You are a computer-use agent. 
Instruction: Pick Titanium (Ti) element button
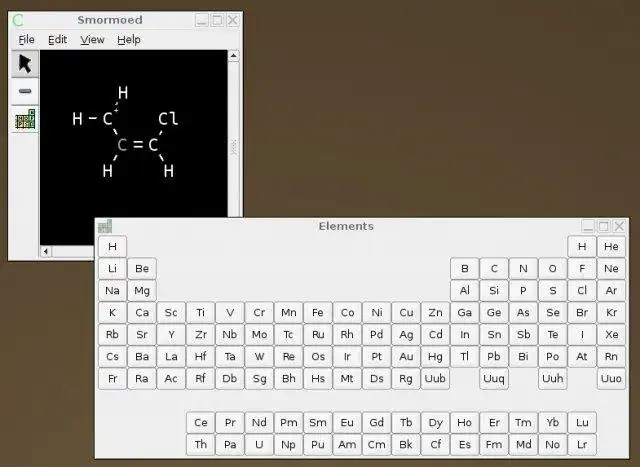pyautogui.click(x=200, y=313)
